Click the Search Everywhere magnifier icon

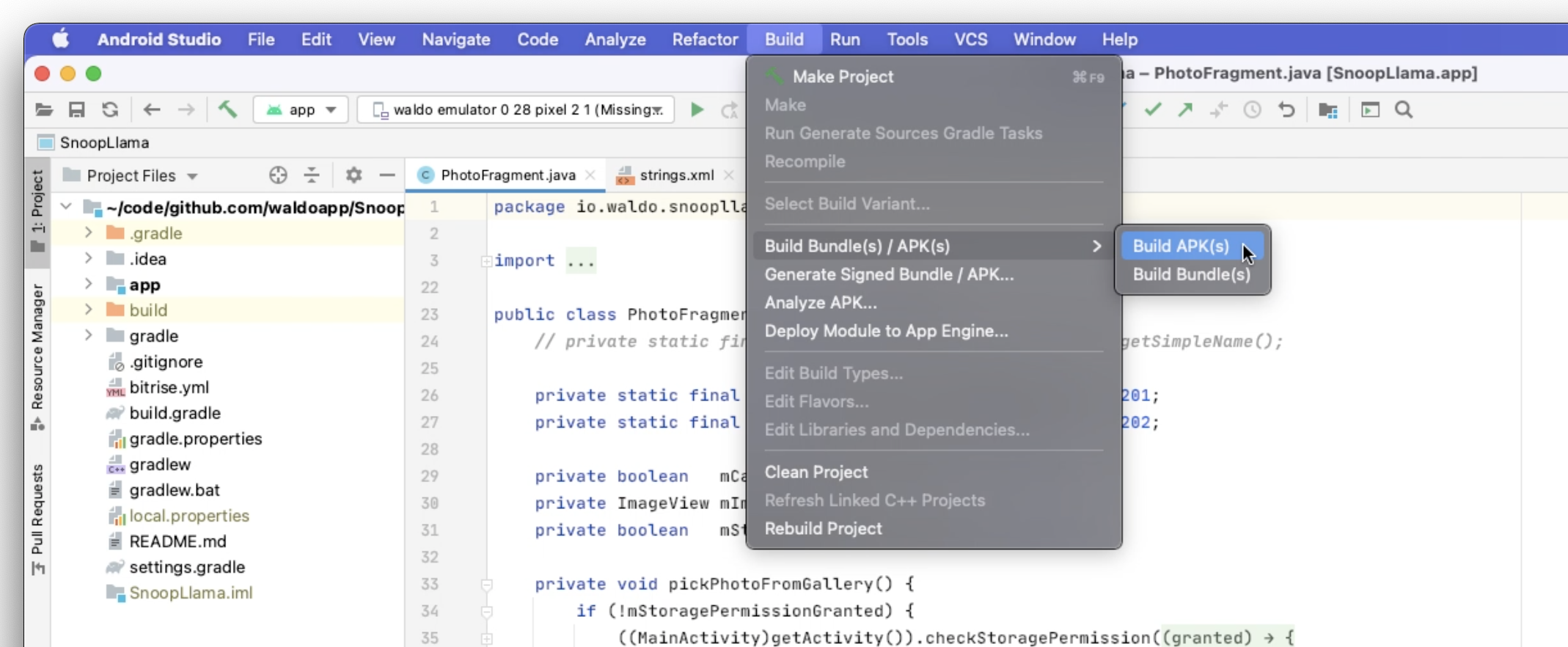1404,110
